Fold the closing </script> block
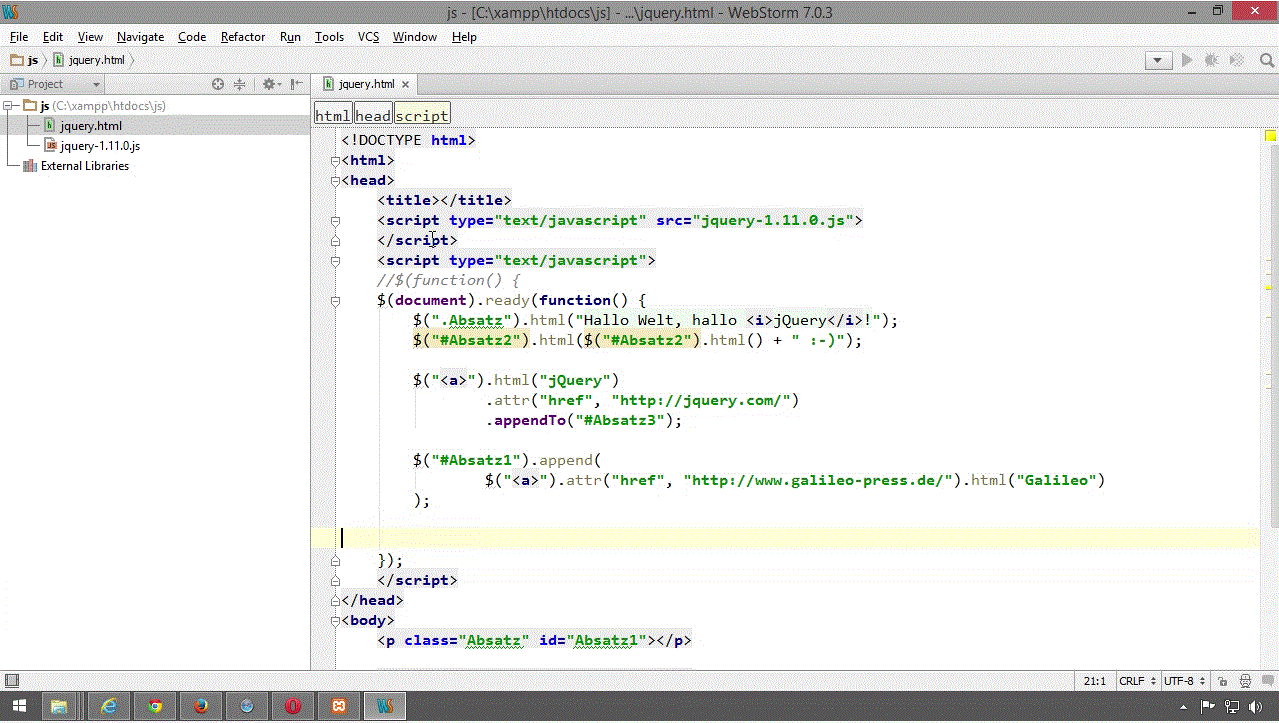This screenshot has width=1279, height=723. 336,581
